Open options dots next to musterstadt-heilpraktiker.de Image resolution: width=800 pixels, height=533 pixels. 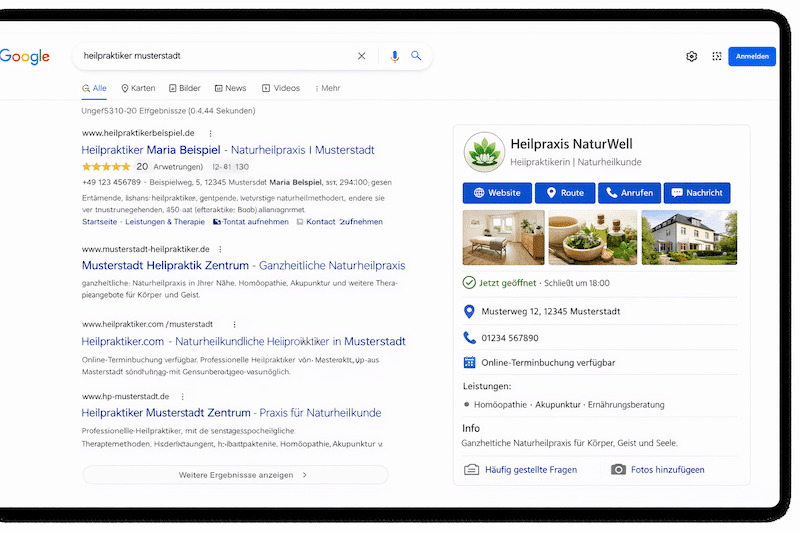[220, 249]
